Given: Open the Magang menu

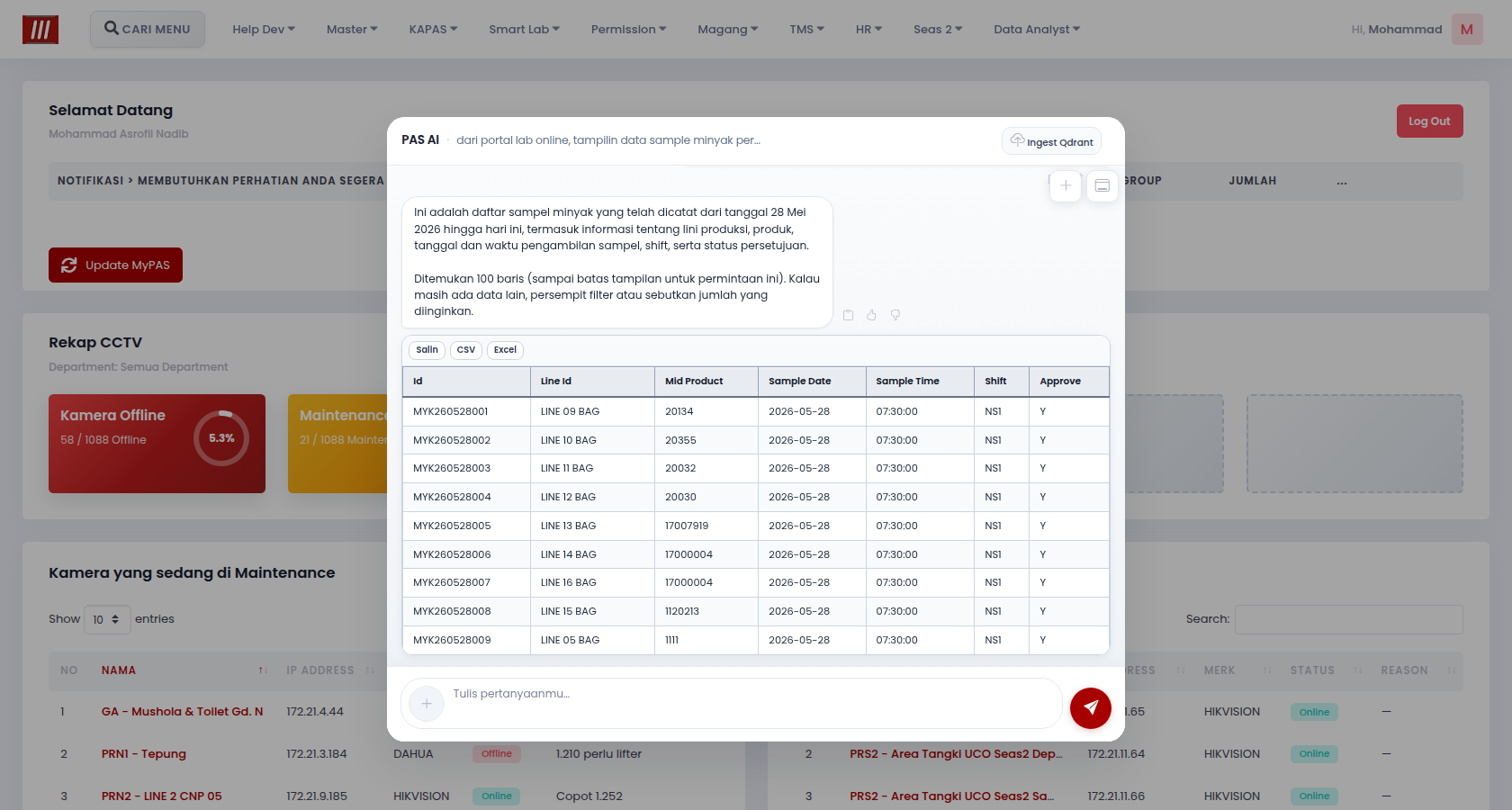Looking at the screenshot, I should click(x=727, y=30).
